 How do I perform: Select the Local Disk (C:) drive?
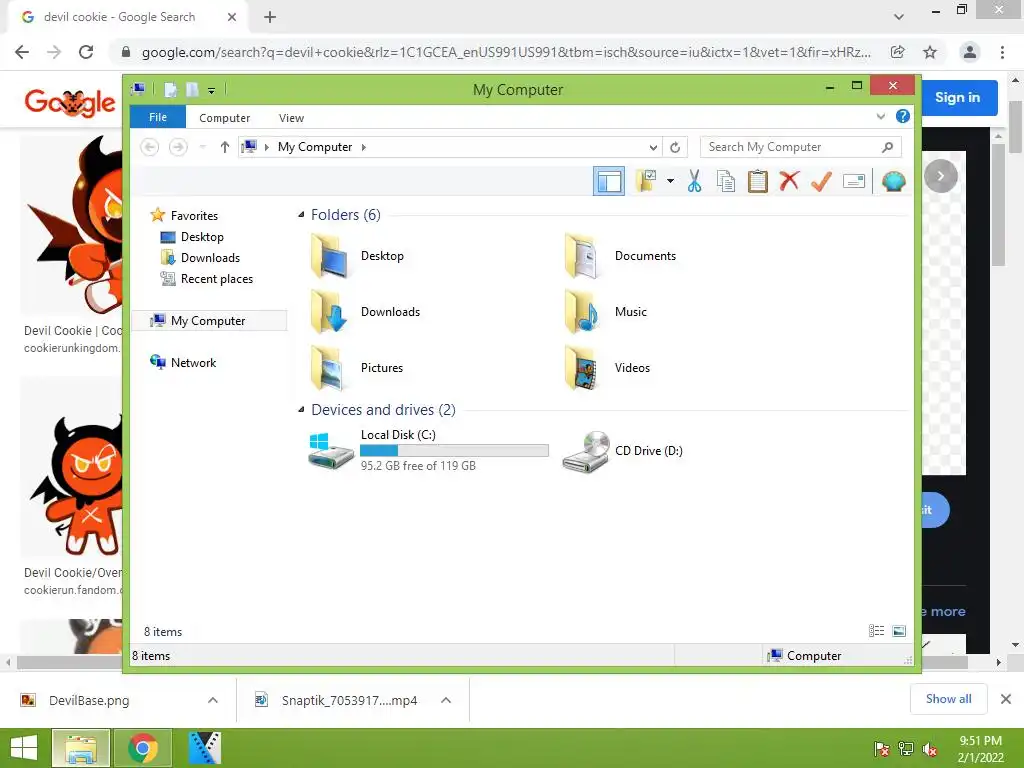[428, 450]
